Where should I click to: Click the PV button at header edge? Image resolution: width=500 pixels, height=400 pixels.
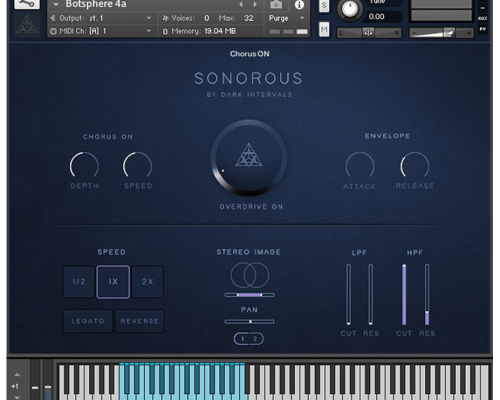[x=483, y=29]
